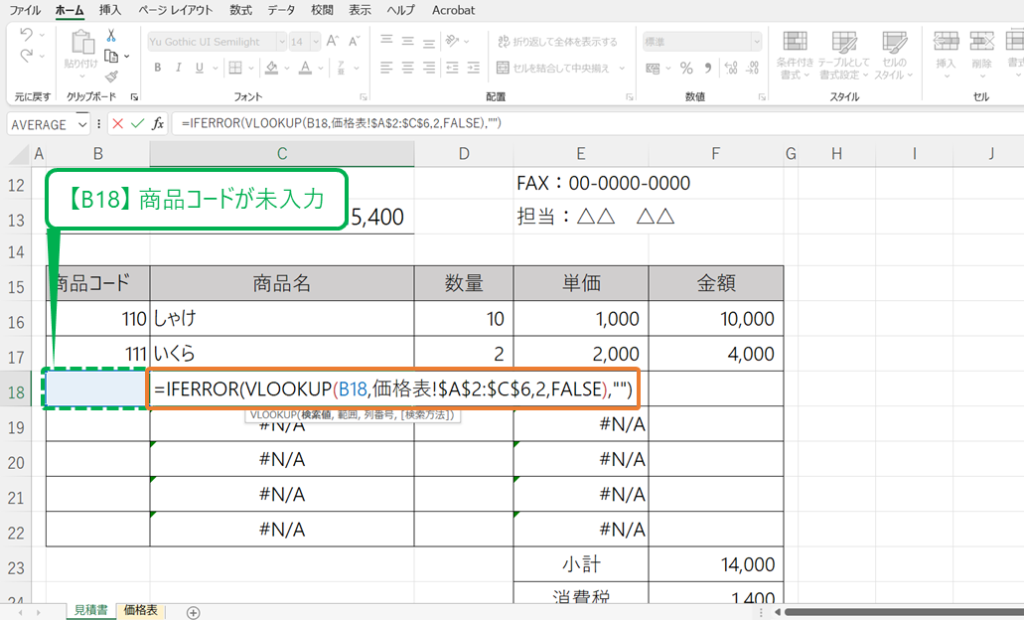The width and height of the screenshot is (1024, 620).
Task: Open the font name dropdown
Action: [282, 41]
